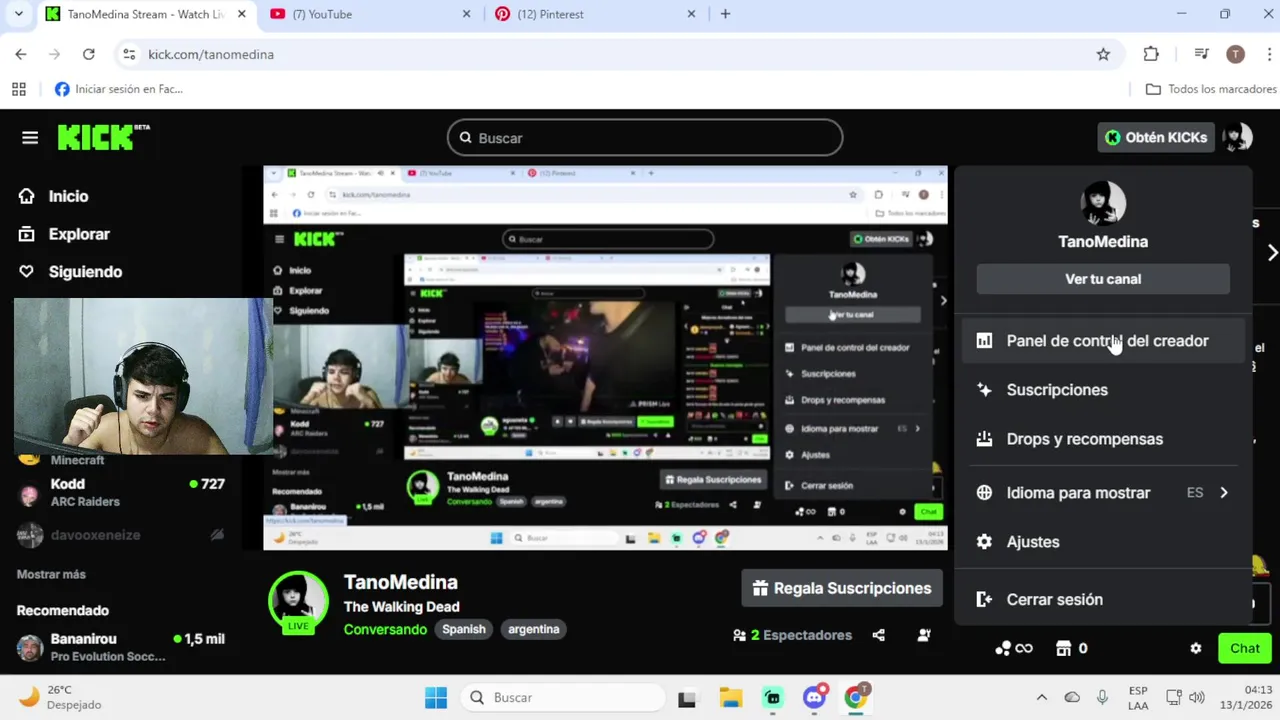
Task: Expand Idioma para mostrar language submenu
Action: point(1103,493)
